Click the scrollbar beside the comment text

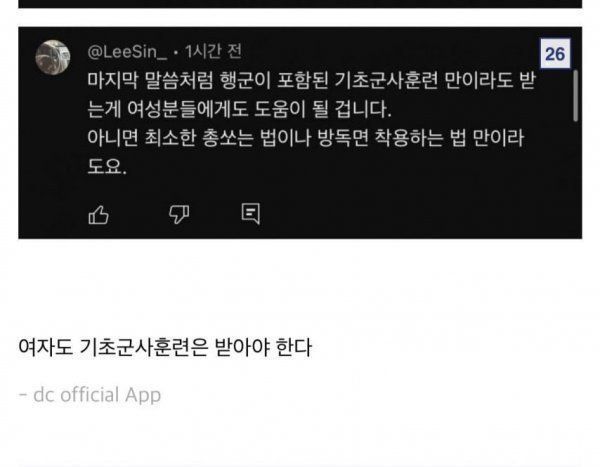576,96
